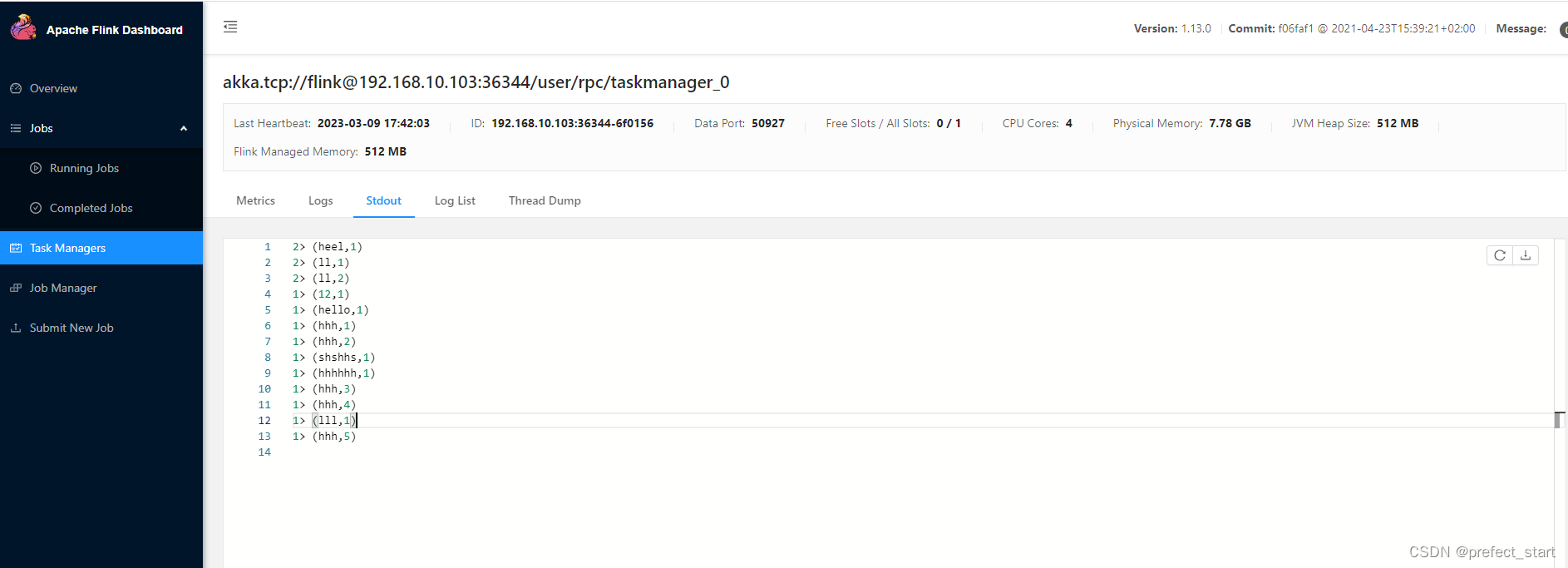Image resolution: width=1568 pixels, height=568 pixels.
Task: Click the taskmanager_0 akka address heading
Action: [476, 82]
